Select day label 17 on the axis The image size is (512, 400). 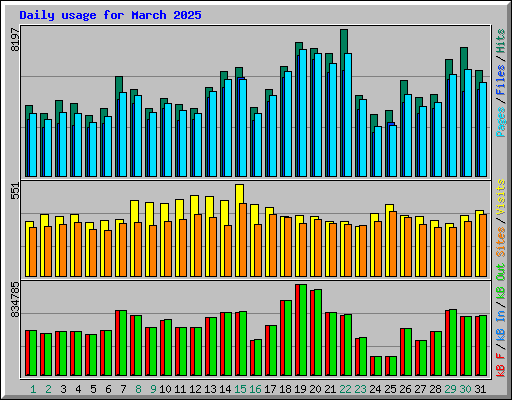pos(270,389)
